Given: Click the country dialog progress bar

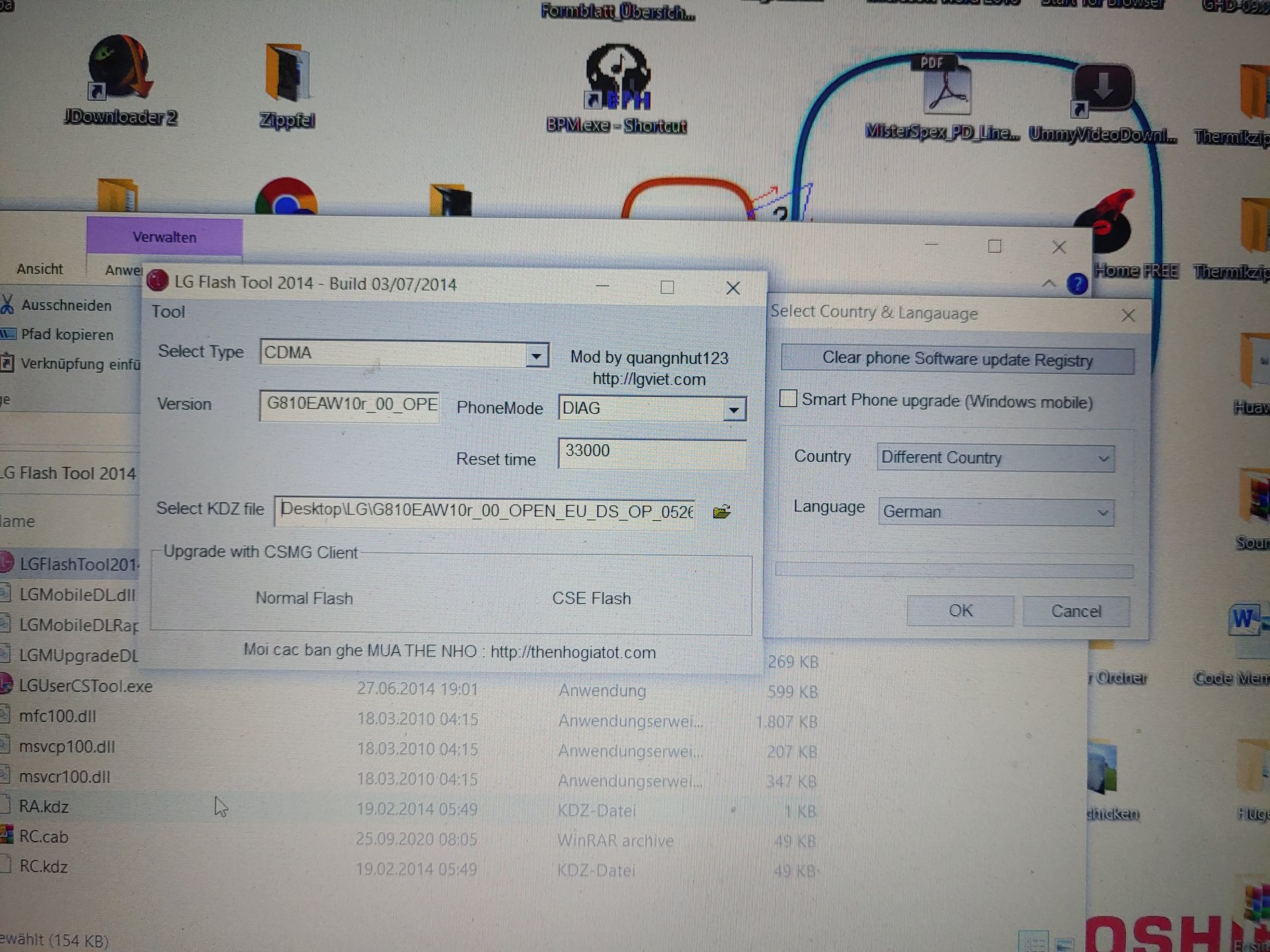Looking at the screenshot, I should [954, 570].
